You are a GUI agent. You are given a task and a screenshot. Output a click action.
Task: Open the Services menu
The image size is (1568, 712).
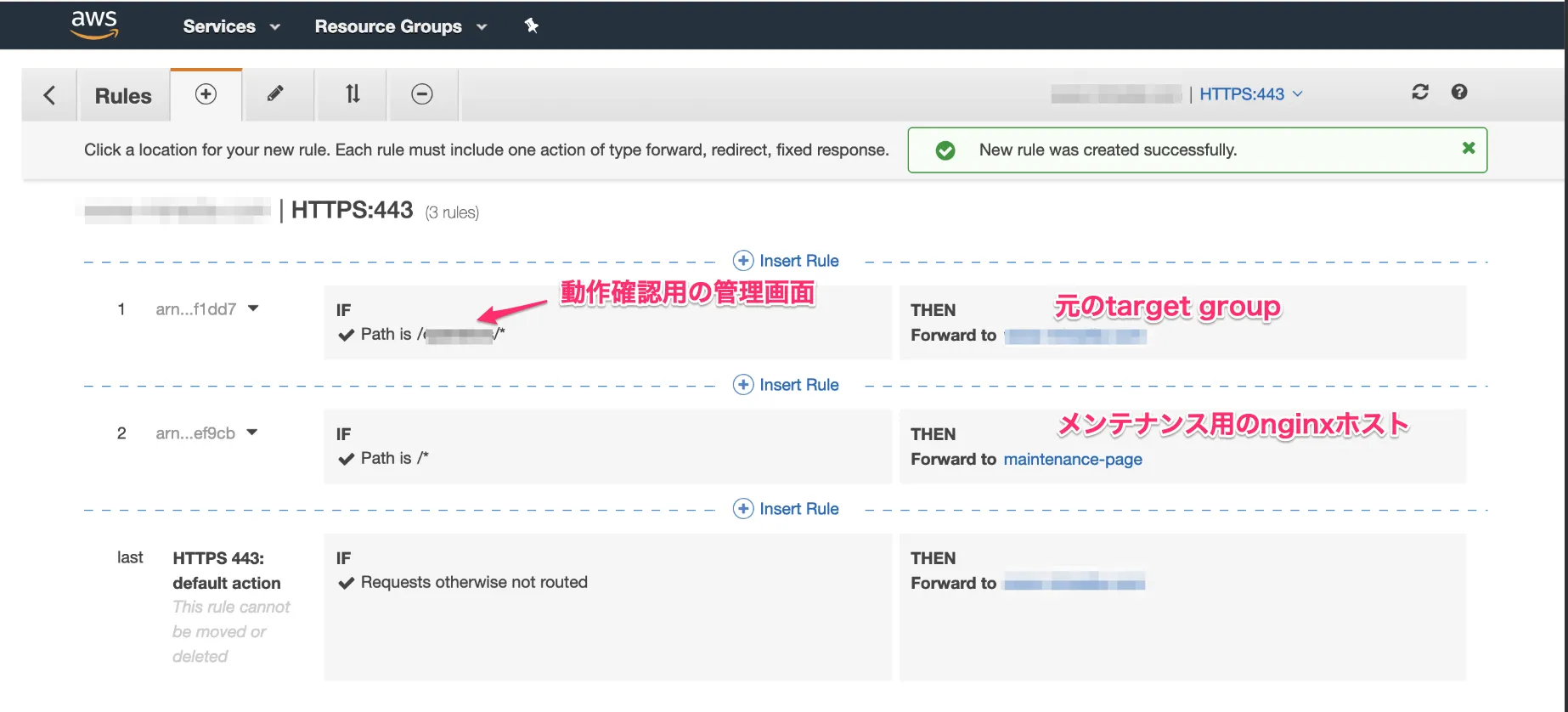click(x=231, y=26)
